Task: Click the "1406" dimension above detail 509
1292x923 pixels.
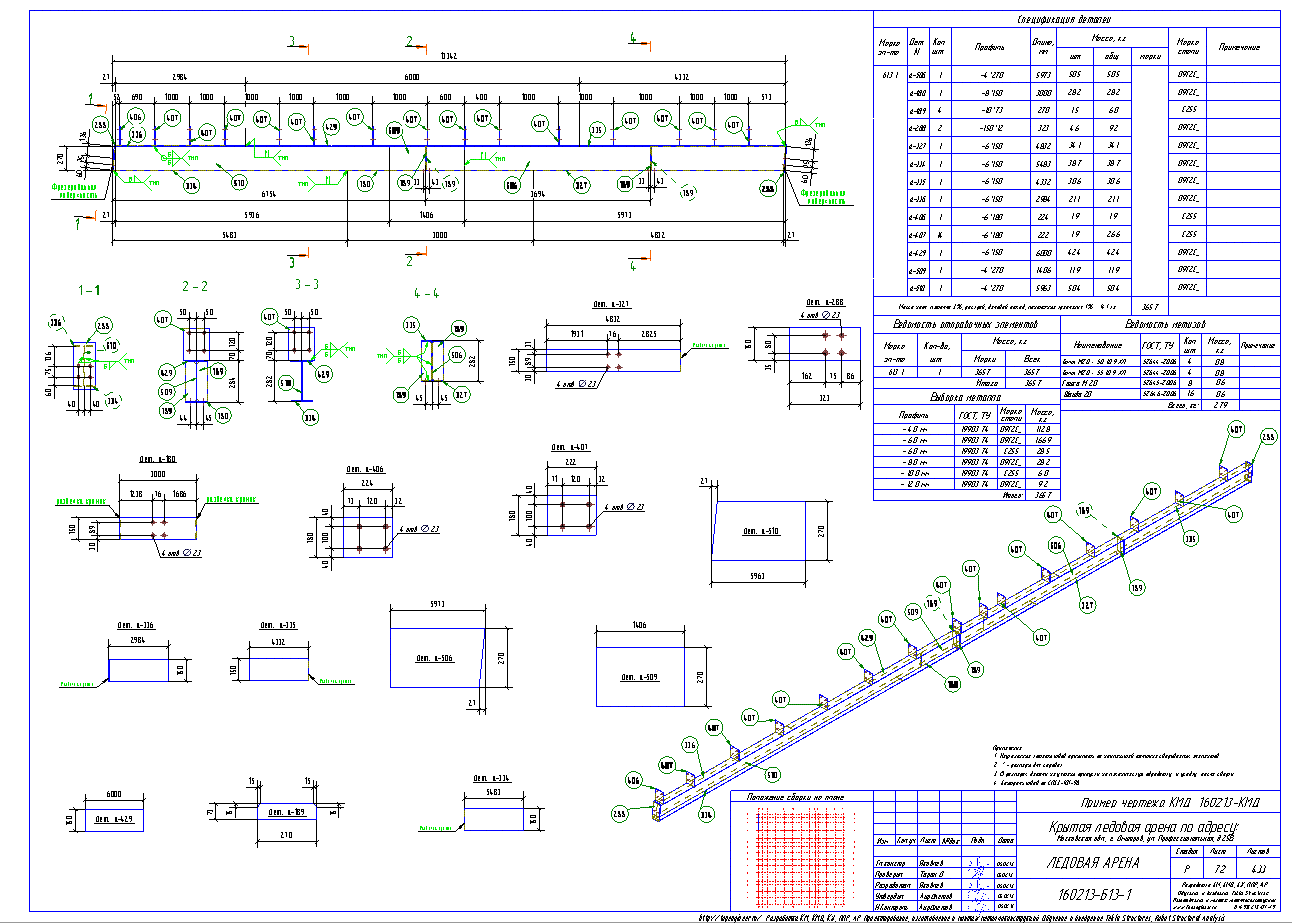Action: point(640,623)
